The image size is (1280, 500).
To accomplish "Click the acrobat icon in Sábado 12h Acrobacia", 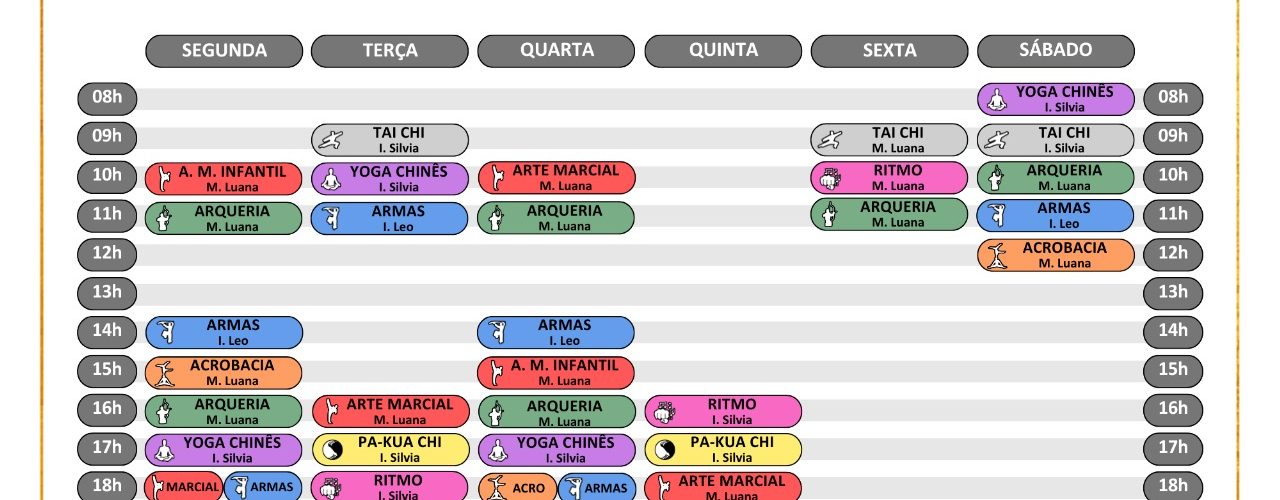I will coord(996,255).
